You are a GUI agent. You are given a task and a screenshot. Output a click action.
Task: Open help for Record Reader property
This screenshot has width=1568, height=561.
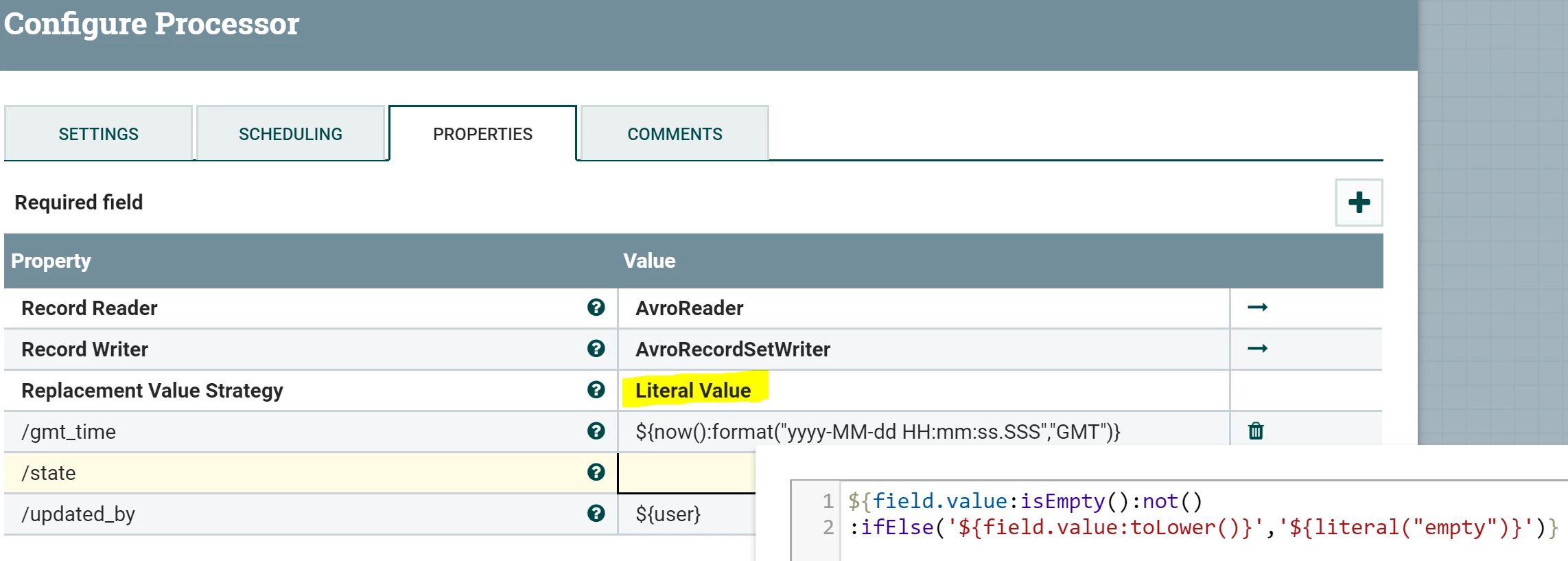tap(596, 308)
